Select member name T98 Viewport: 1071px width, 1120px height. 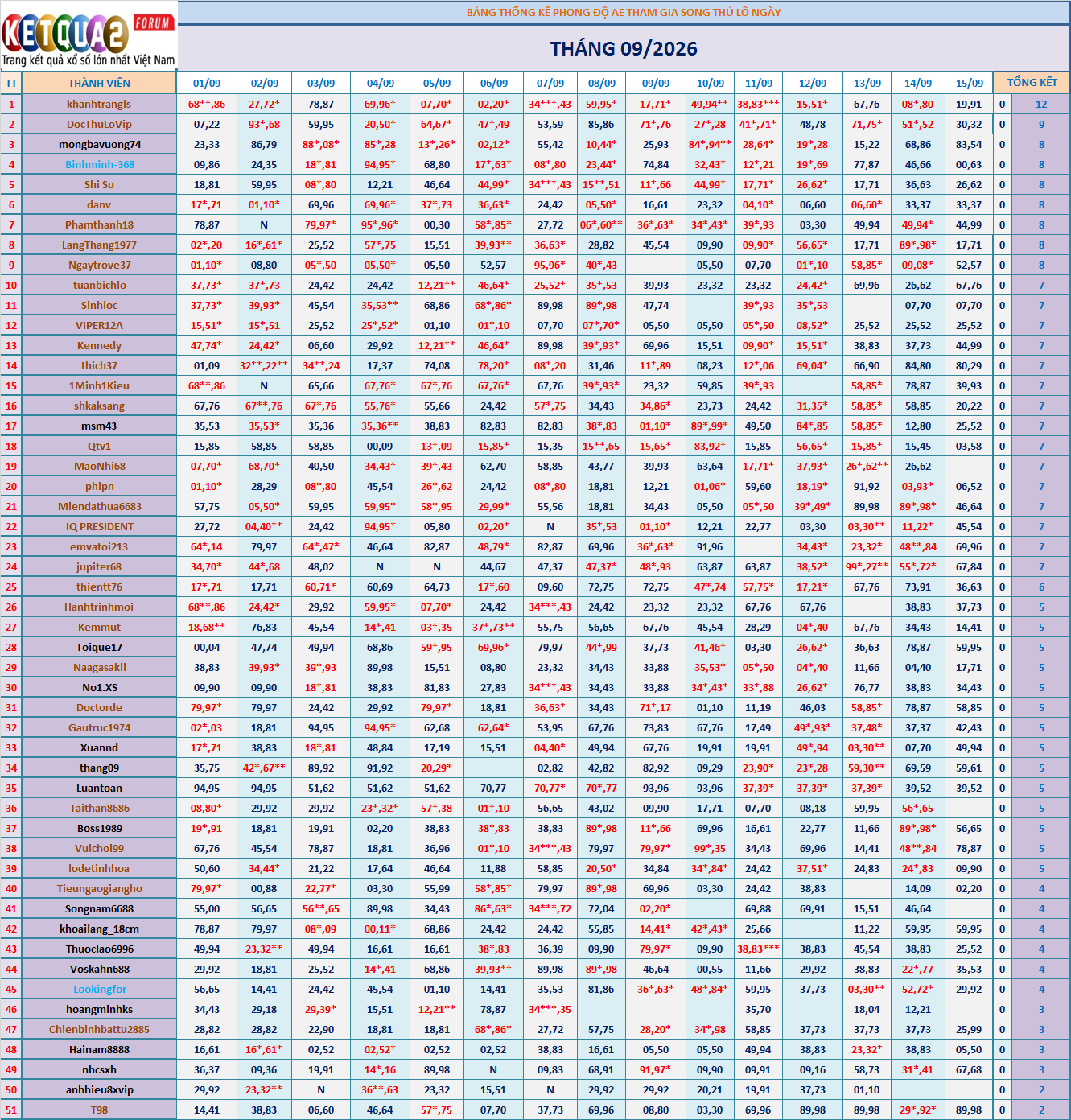[x=99, y=1110]
